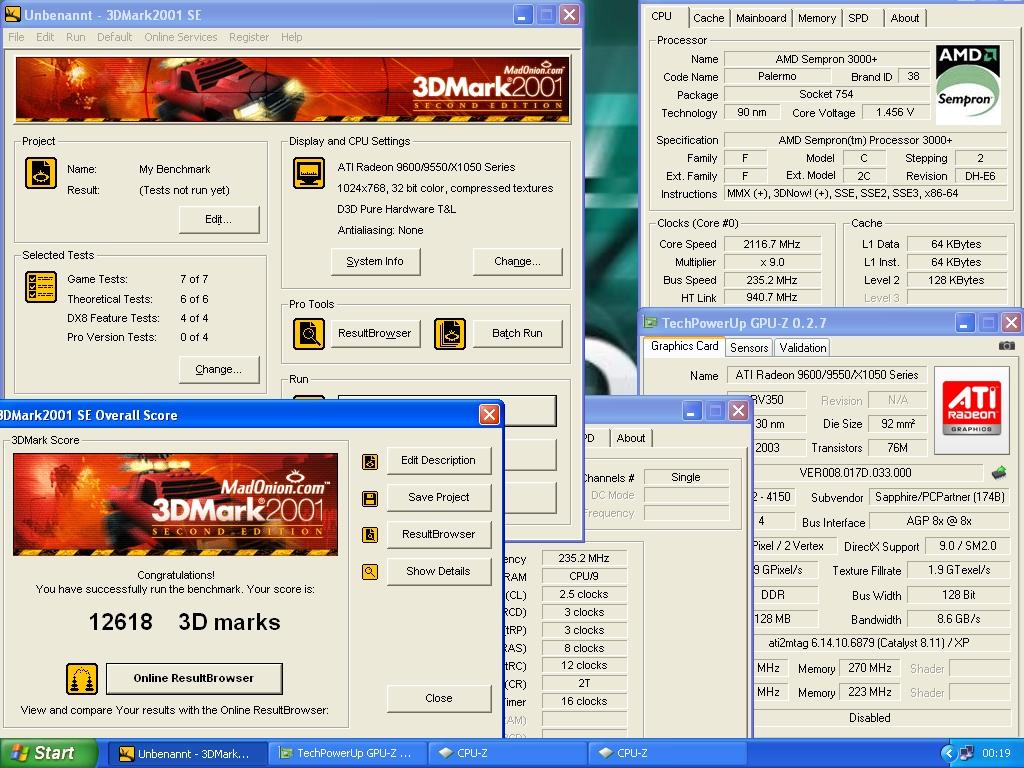Viewport: 1024px width, 768px height.
Task: Click the monitor icon in Display settings
Action: tap(309, 173)
